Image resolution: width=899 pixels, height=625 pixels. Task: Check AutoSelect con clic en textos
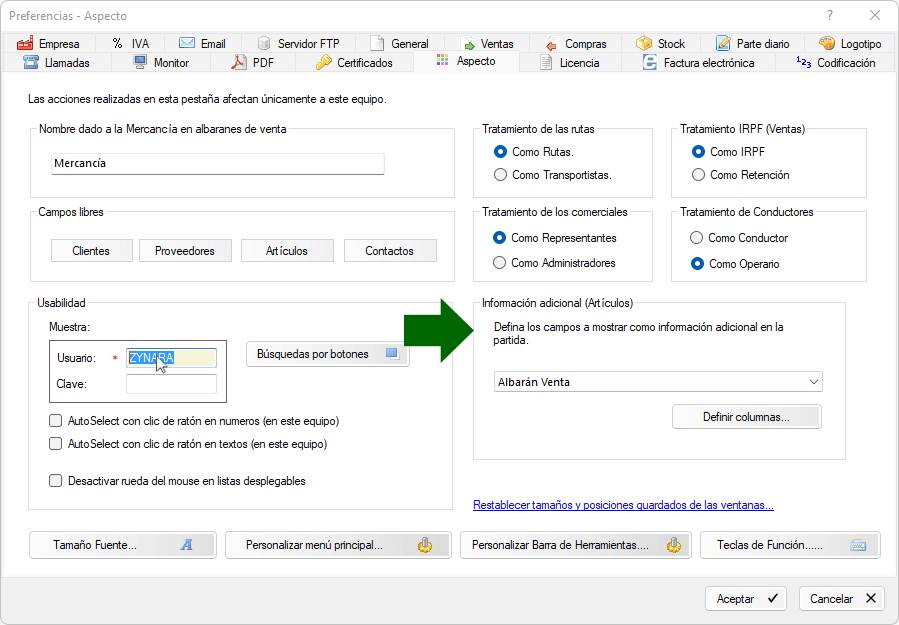(55, 443)
